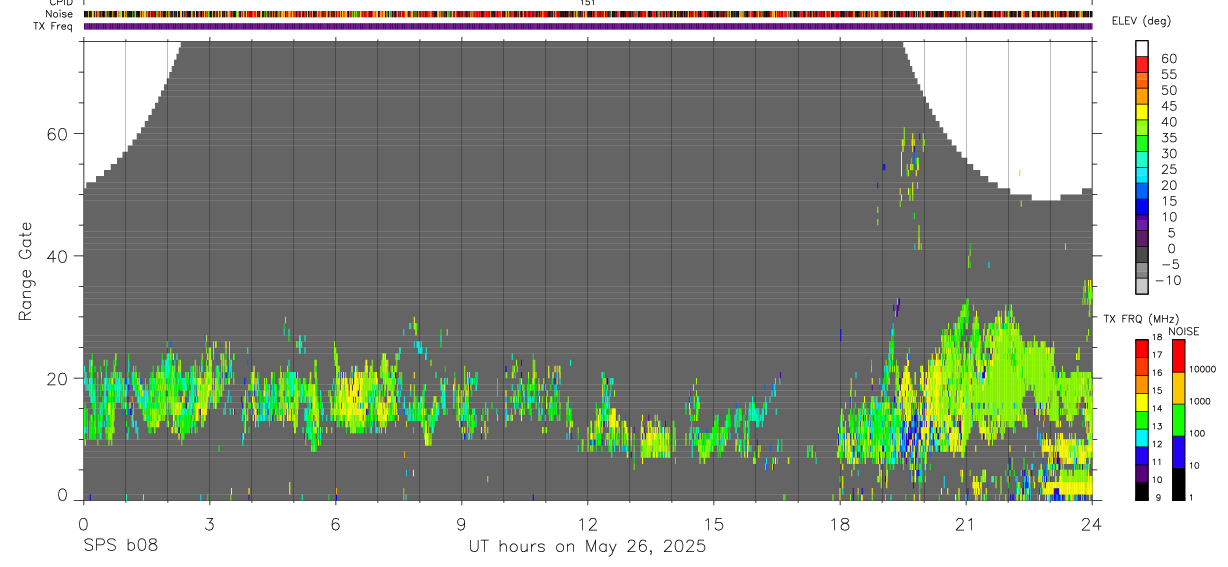This screenshot has height=567, width=1228.
Task: Click the red swatch in ELEV colorbar
Action: (1142, 65)
